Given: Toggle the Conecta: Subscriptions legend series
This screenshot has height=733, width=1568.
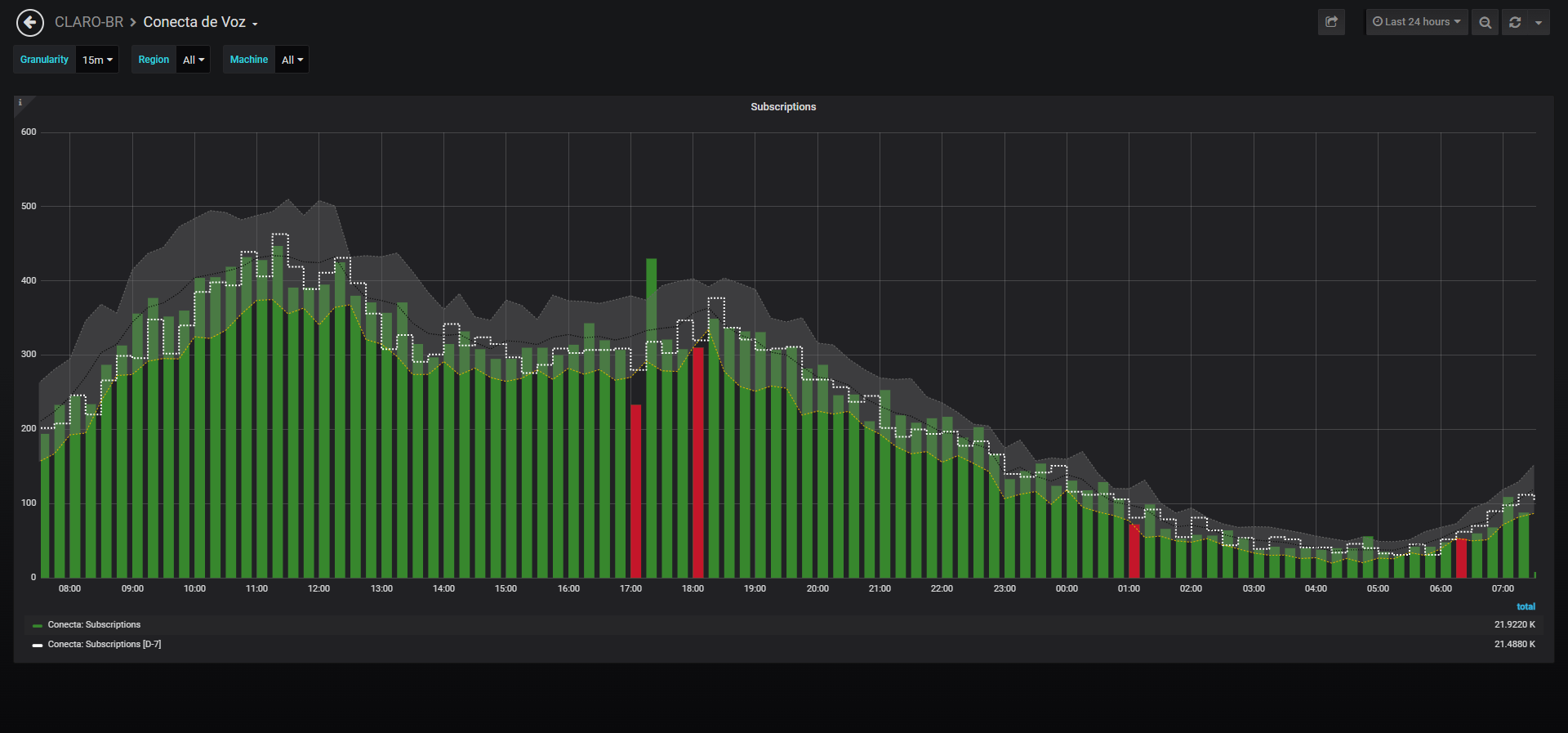Looking at the screenshot, I should pos(94,625).
